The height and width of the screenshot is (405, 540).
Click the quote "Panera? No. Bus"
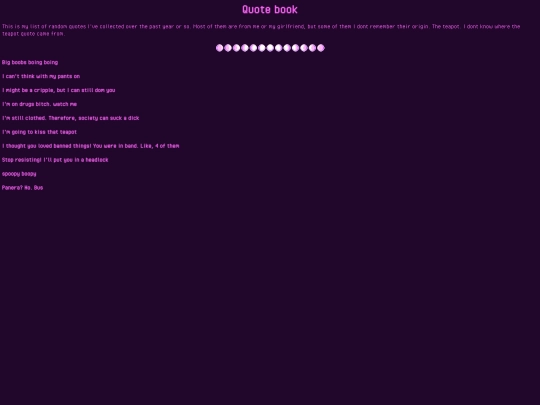tap(22, 188)
